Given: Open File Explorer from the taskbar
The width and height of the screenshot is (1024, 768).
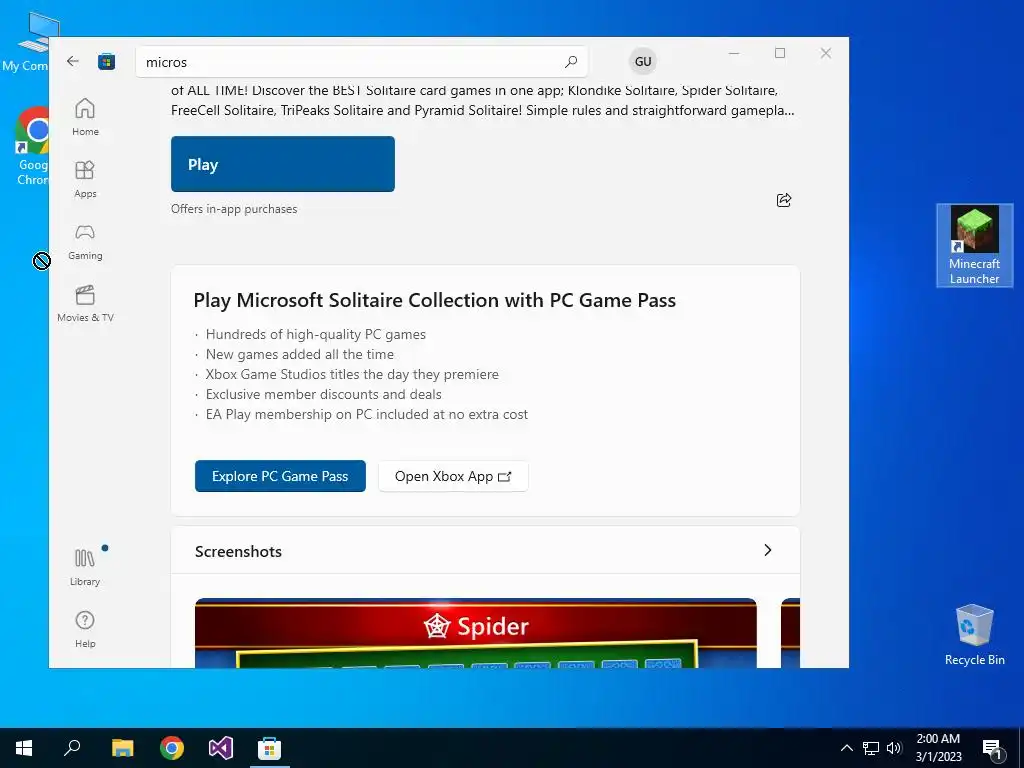Looking at the screenshot, I should coord(122,748).
